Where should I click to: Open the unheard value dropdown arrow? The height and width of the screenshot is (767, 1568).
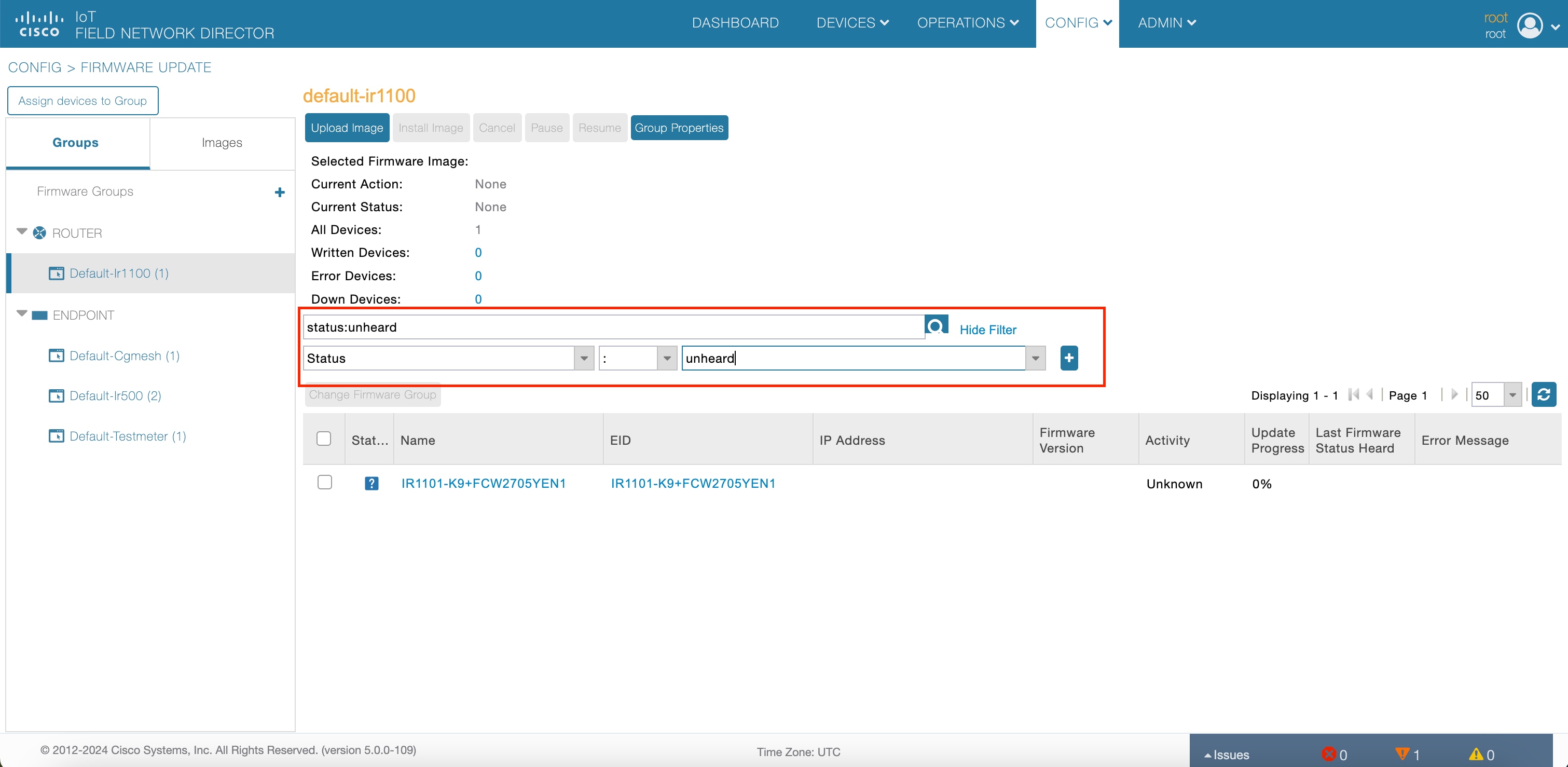[x=1036, y=358]
